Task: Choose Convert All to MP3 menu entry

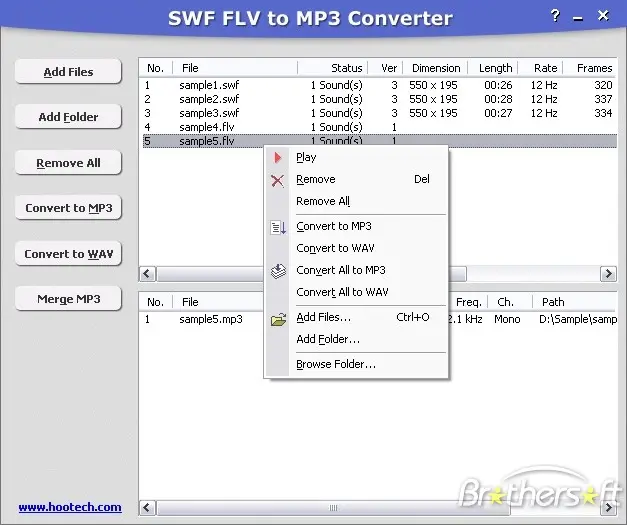Action: 356,270
